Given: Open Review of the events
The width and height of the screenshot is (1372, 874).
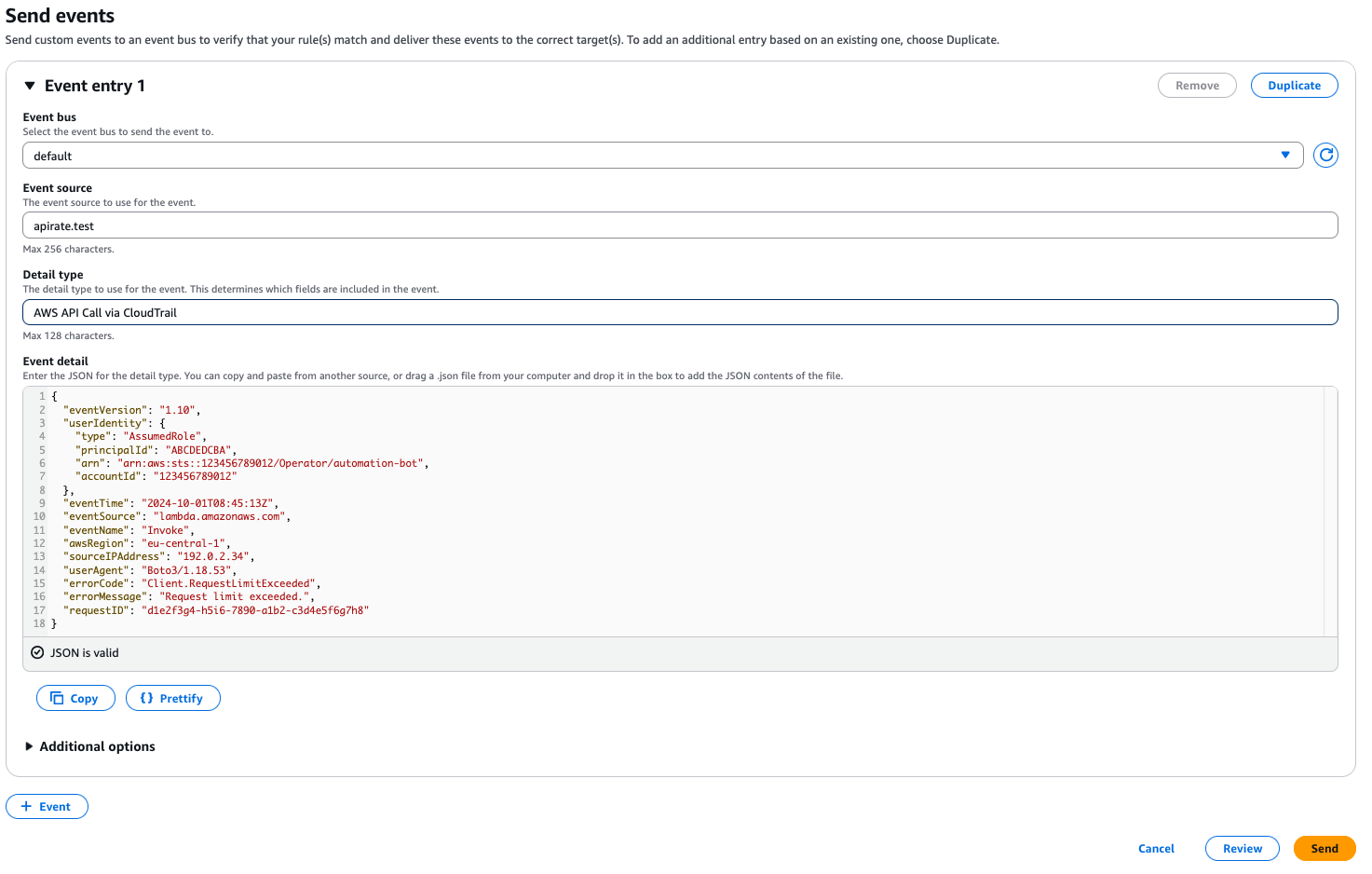Looking at the screenshot, I should point(1243,849).
